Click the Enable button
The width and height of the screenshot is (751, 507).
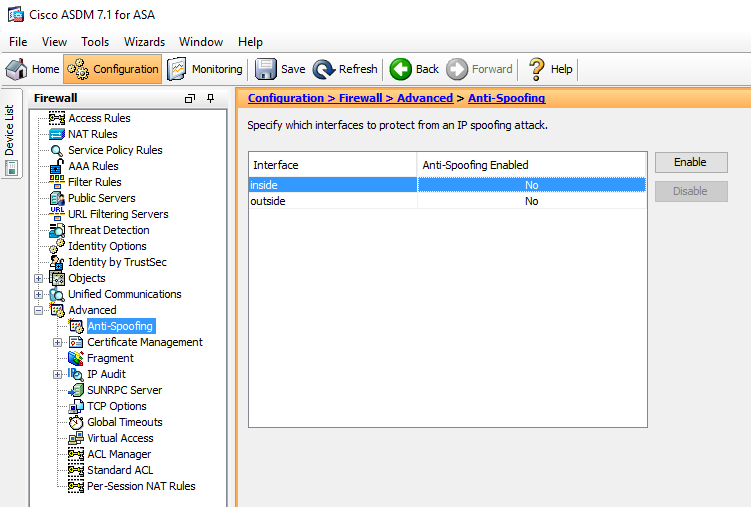[691, 162]
